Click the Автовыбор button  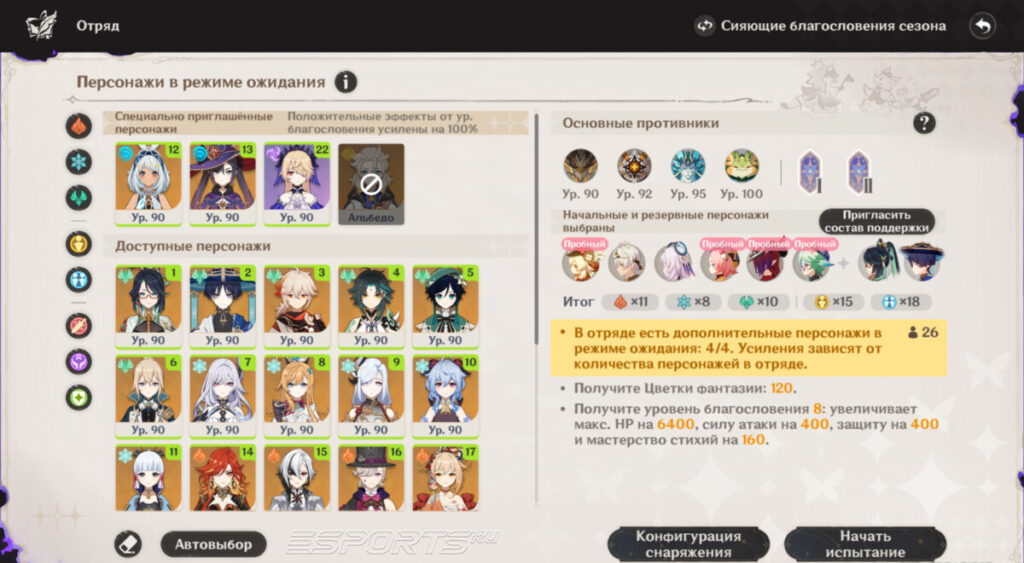[214, 544]
